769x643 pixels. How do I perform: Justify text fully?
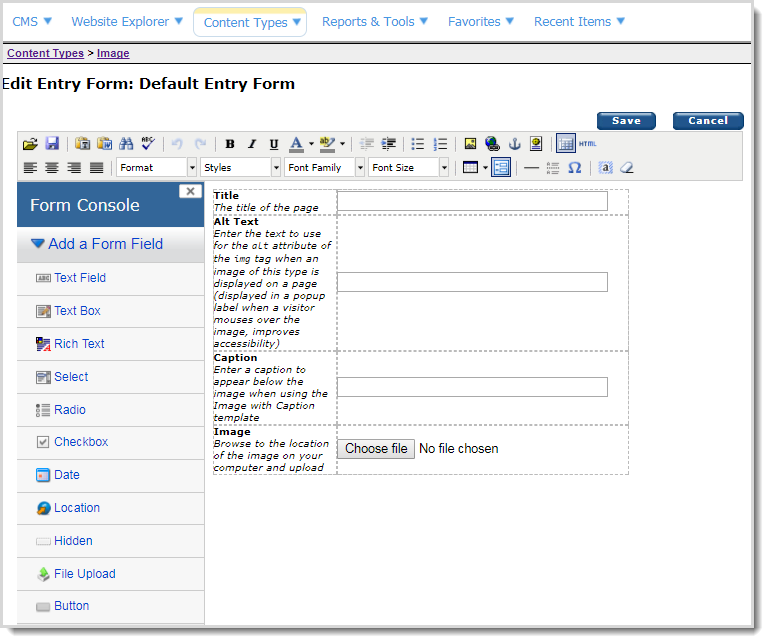click(97, 168)
